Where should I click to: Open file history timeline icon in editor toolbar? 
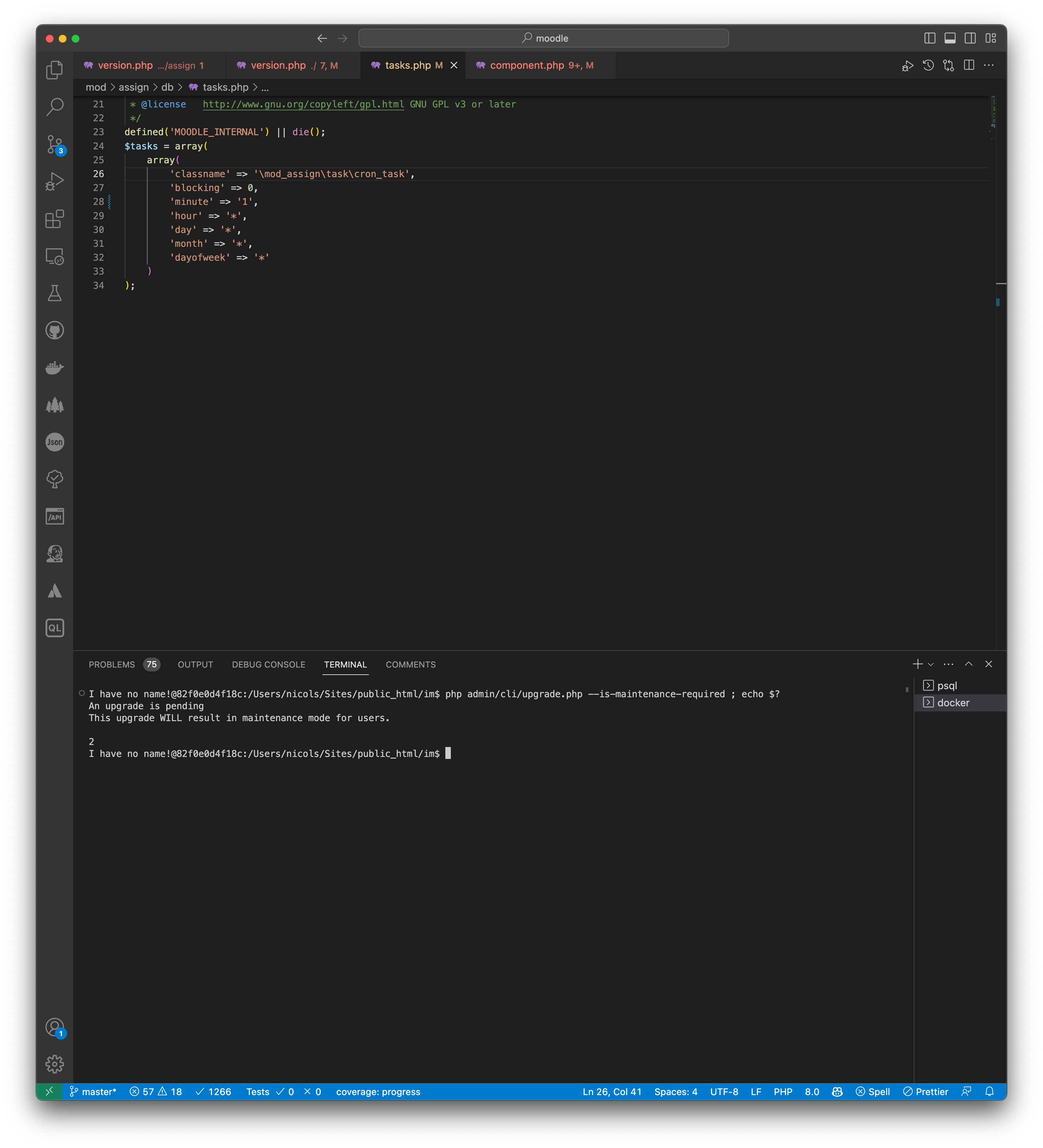point(928,65)
